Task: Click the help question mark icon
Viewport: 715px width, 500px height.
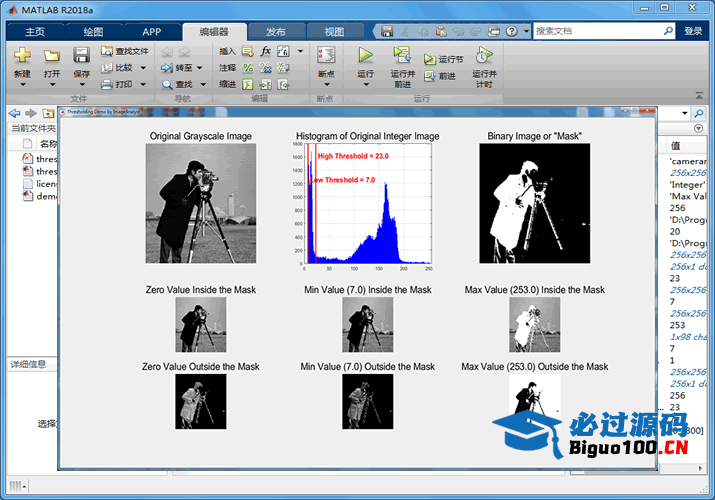Action: click(512, 31)
